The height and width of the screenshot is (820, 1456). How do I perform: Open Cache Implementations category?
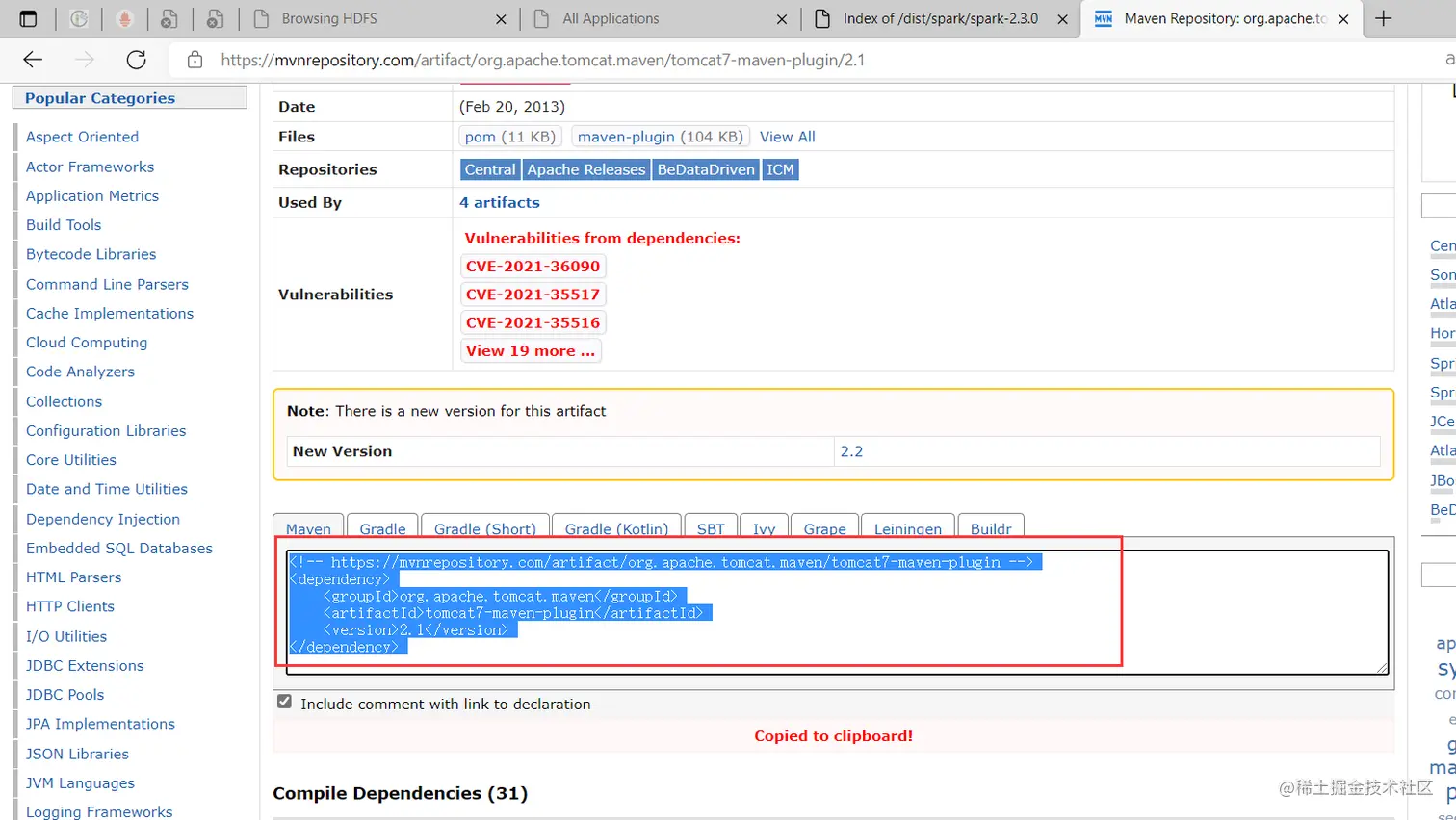pyautogui.click(x=110, y=313)
